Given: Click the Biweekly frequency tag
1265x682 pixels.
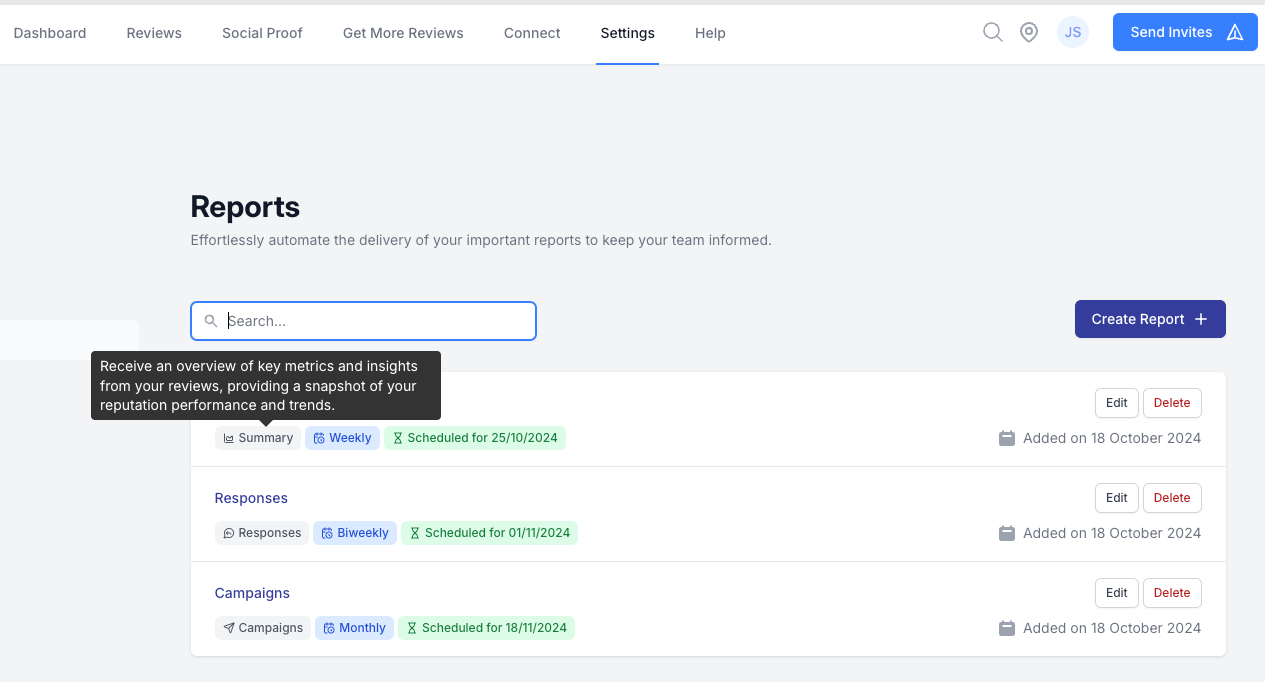Looking at the screenshot, I should tap(355, 533).
